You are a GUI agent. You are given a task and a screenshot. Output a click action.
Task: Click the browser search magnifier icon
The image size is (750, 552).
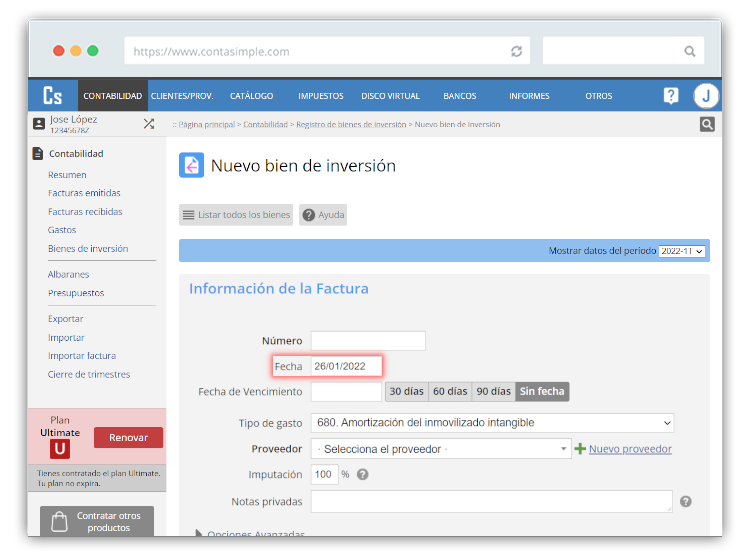click(689, 51)
